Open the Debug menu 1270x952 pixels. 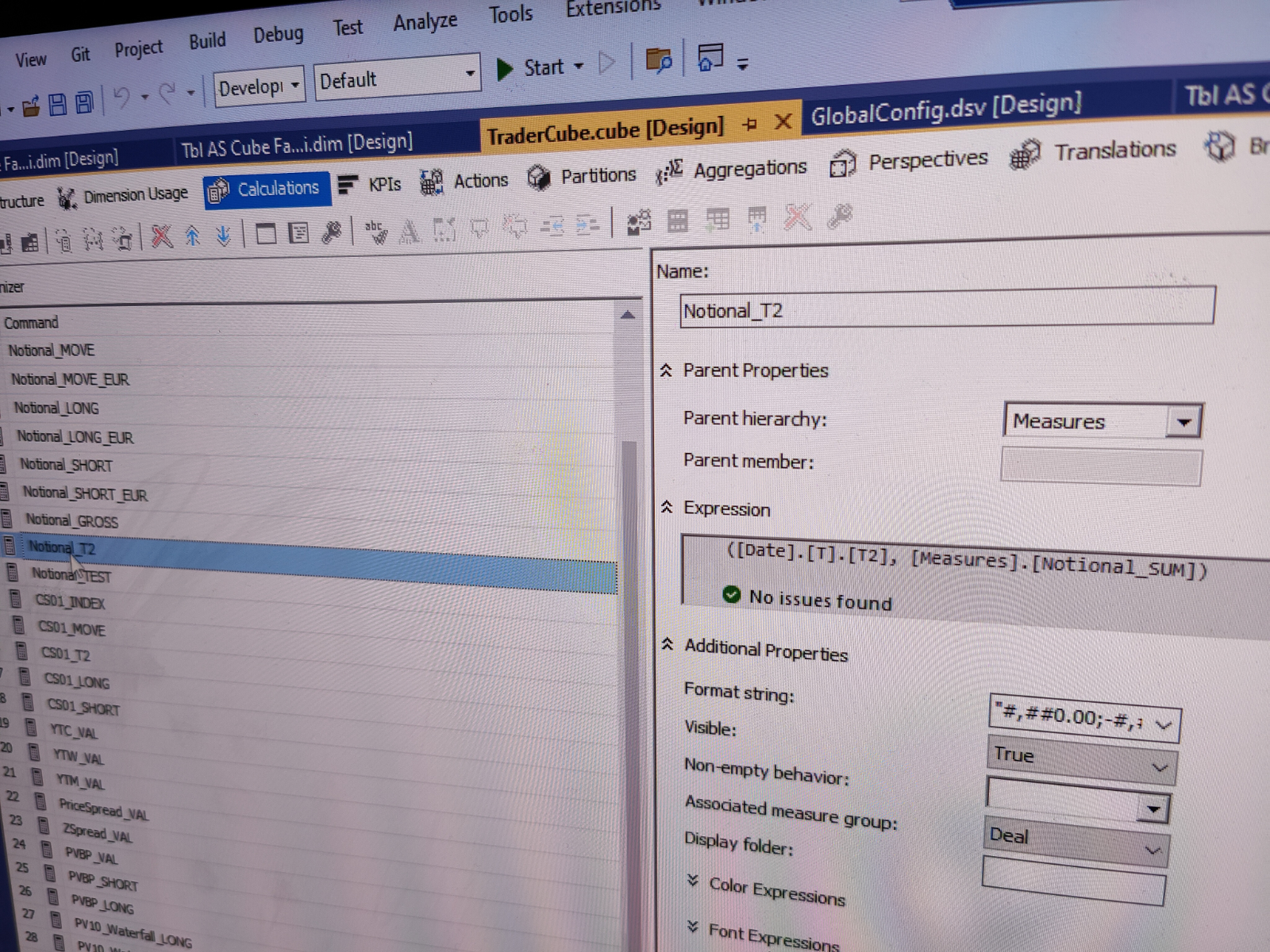pos(278,35)
